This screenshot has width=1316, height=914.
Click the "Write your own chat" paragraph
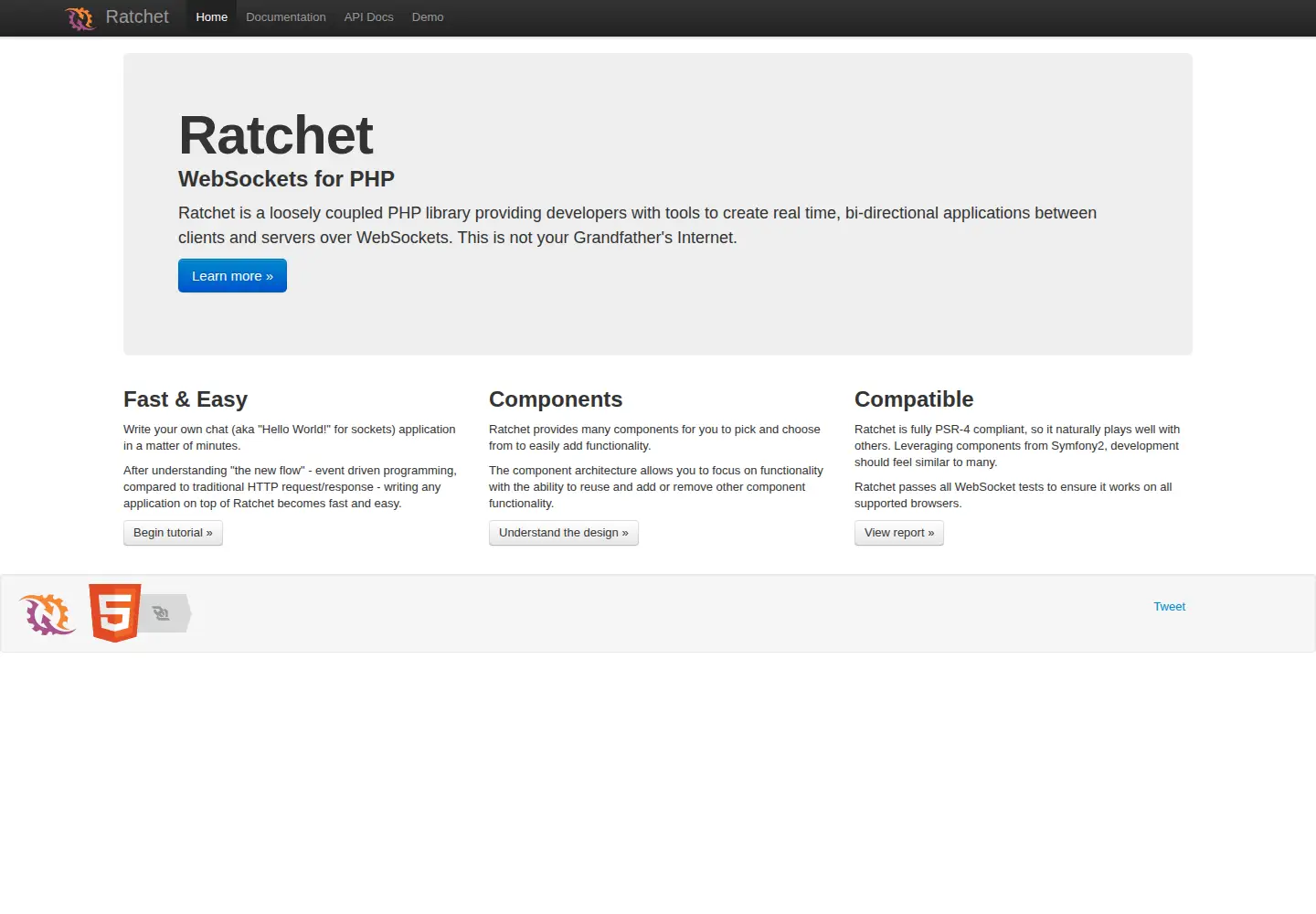(290, 438)
